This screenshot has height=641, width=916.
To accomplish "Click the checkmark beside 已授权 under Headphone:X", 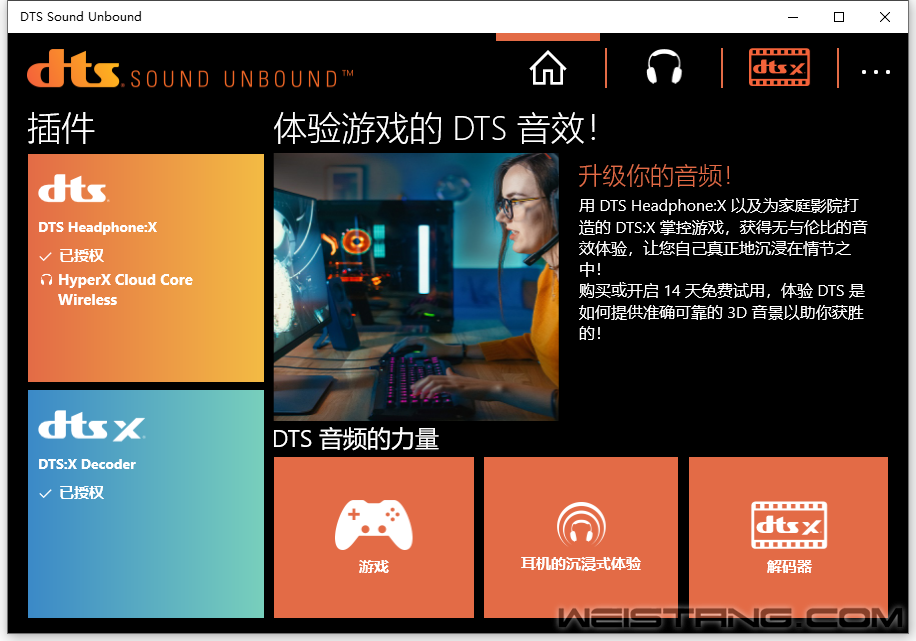I will [x=45, y=256].
